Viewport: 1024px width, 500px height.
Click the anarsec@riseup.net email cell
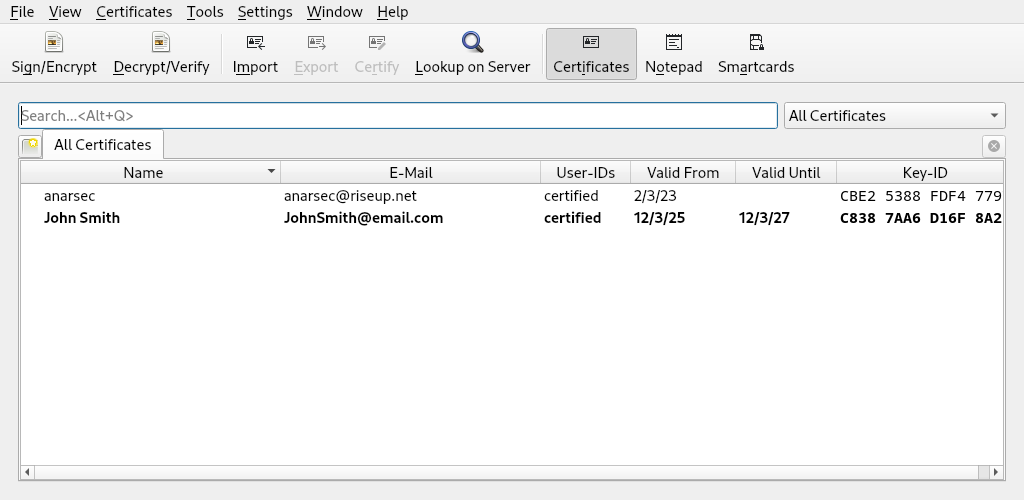click(350, 196)
